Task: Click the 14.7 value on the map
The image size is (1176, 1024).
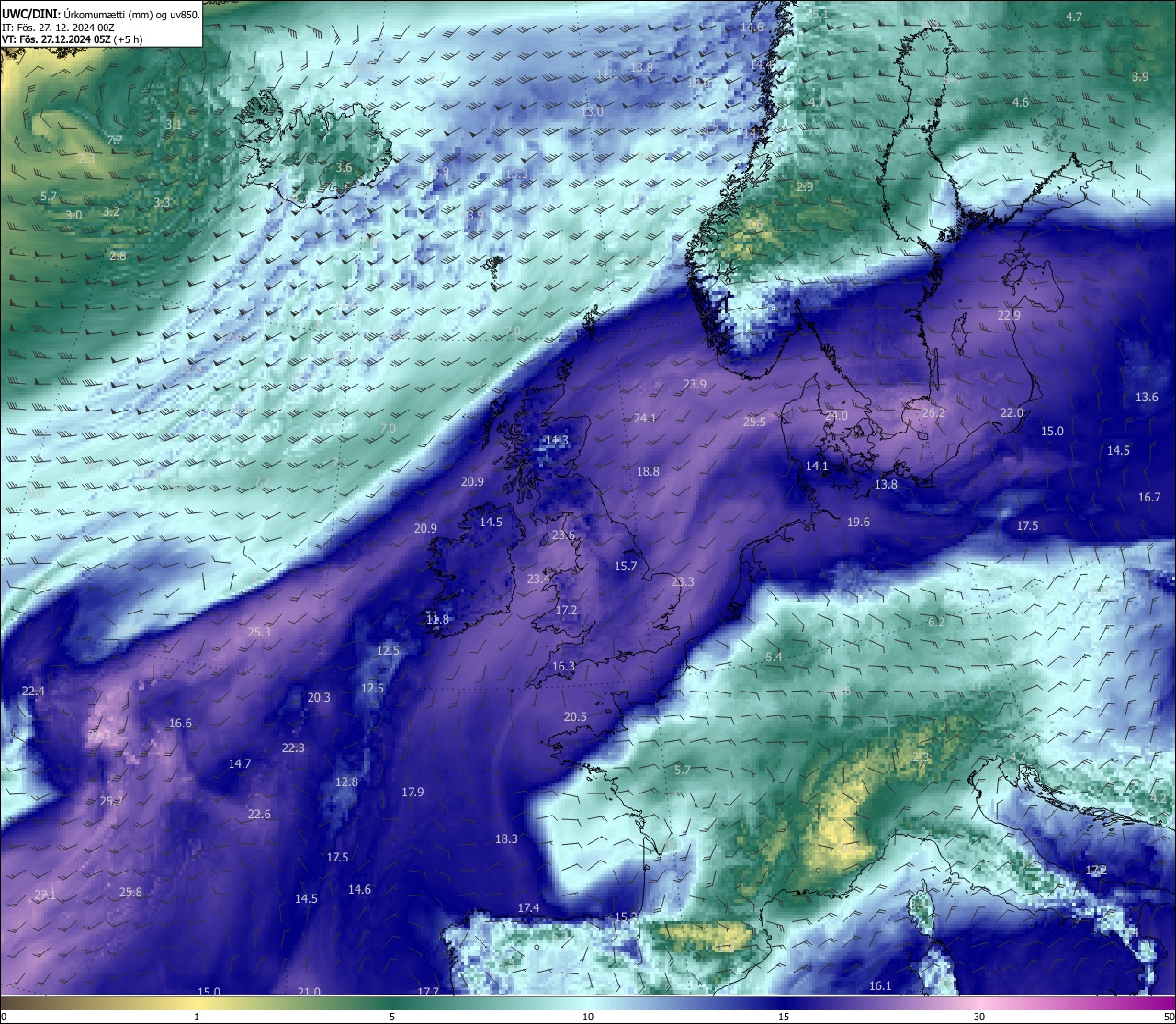Action: [x=240, y=764]
